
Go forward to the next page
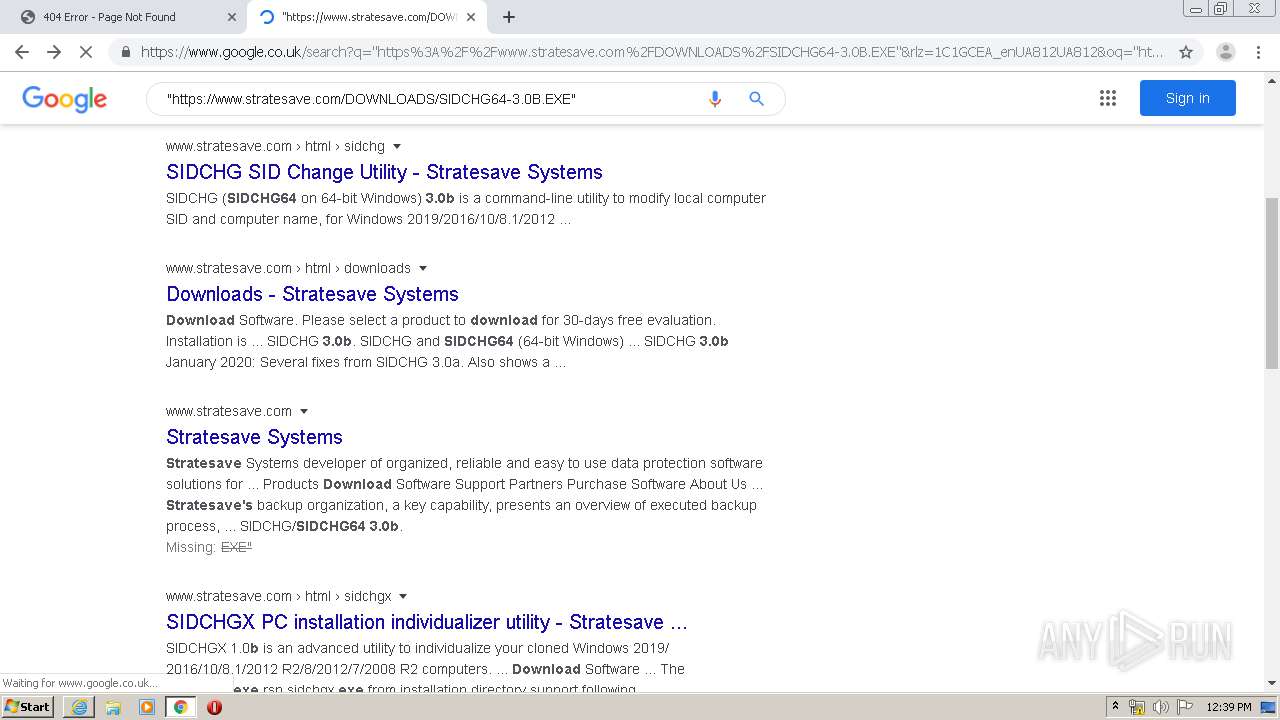[x=54, y=52]
